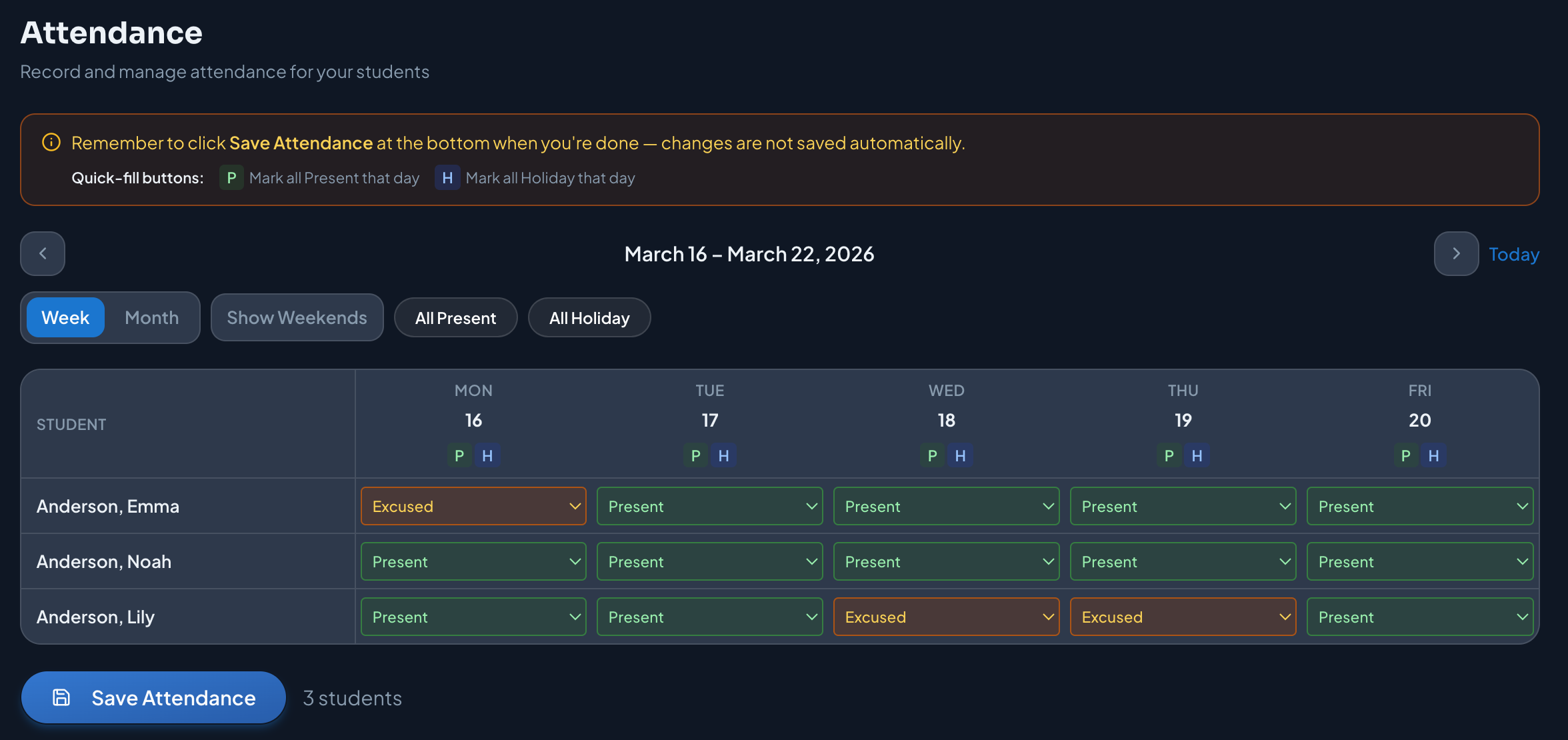Open Noah Anderson's Thursday status dropdown

1183,561
